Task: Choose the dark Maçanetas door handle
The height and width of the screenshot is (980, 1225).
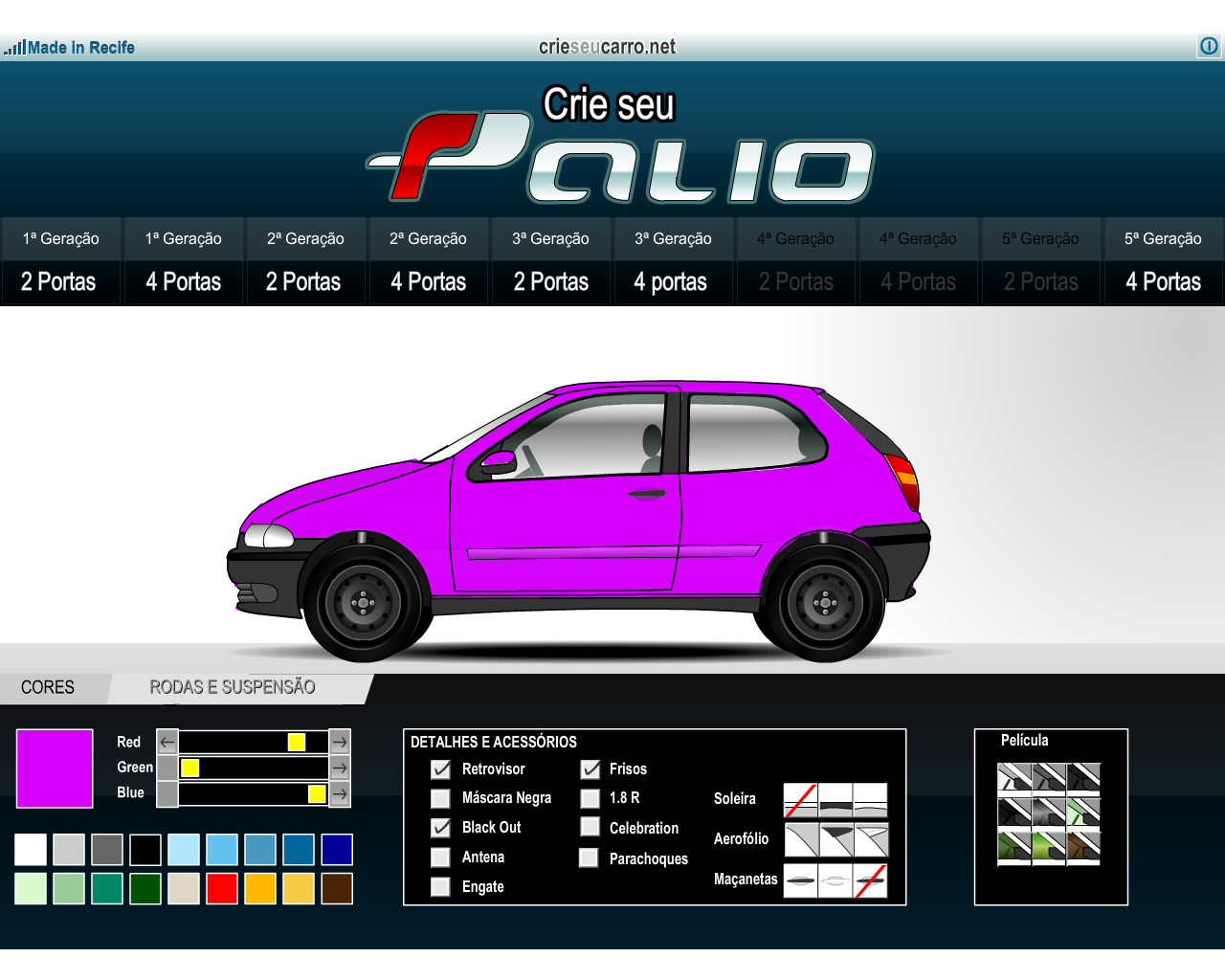Action: tap(800, 880)
